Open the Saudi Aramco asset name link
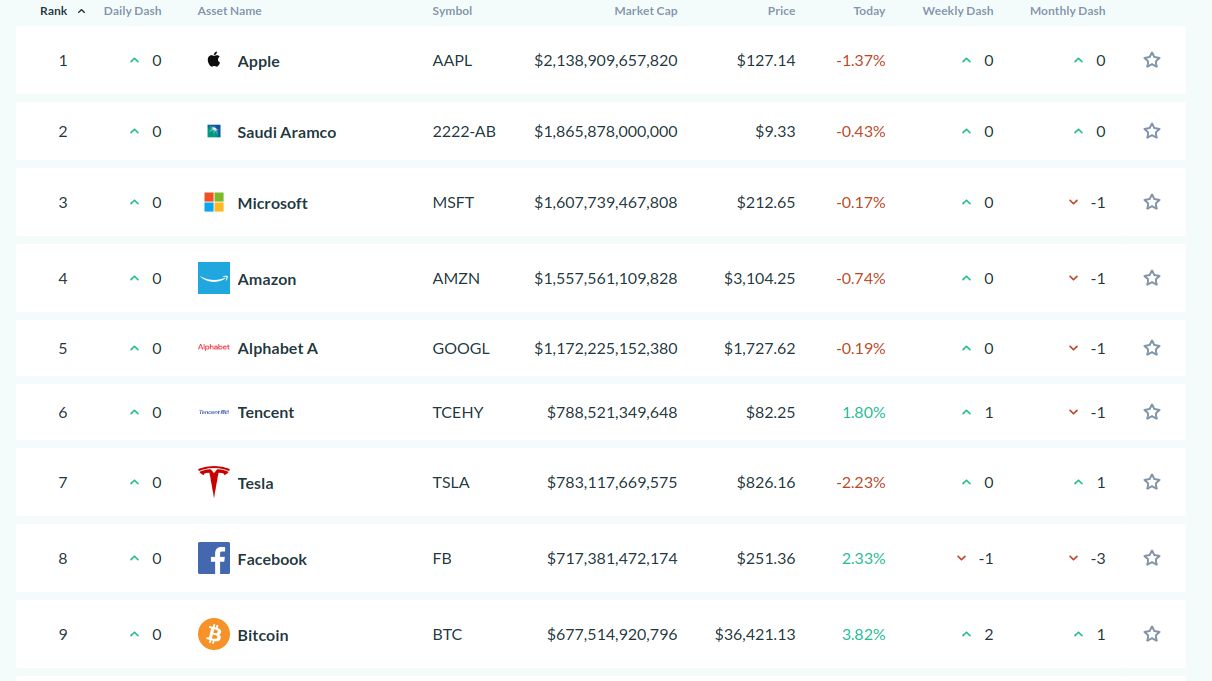The image size is (1212, 681). point(287,132)
